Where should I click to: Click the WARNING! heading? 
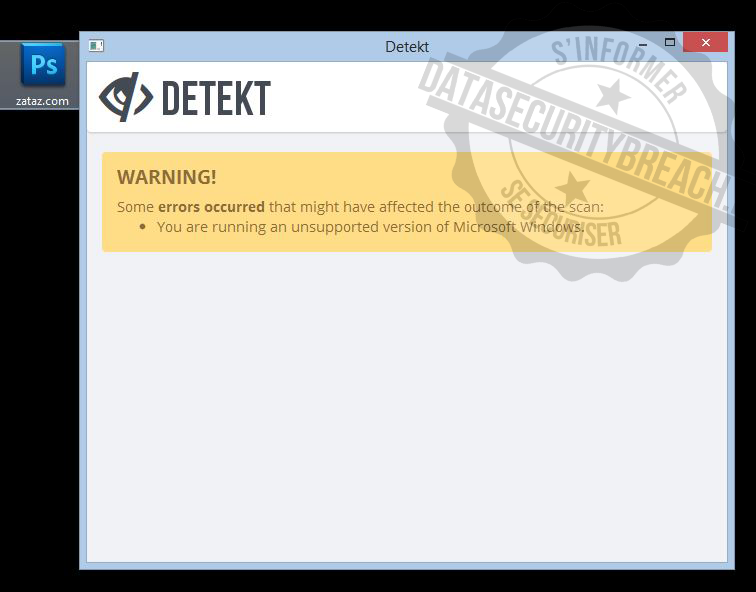[167, 177]
